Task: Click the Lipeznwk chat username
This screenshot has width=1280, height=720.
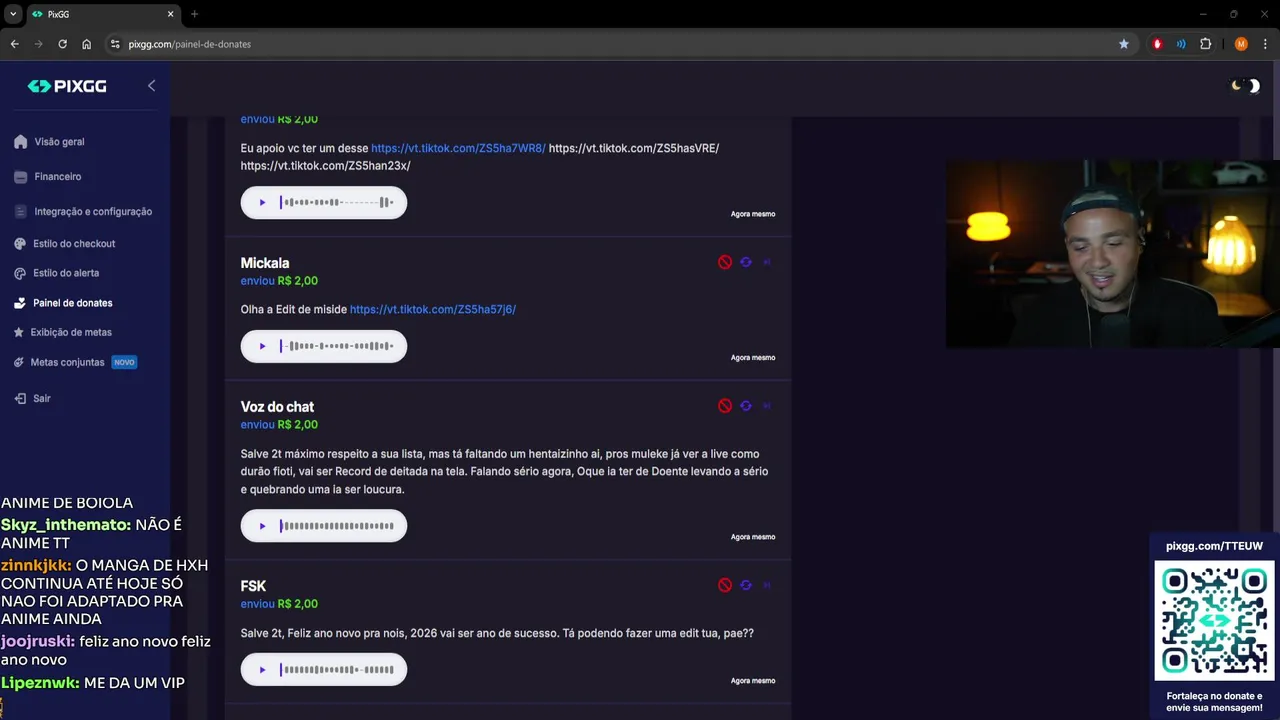Action: pyautogui.click(x=40, y=683)
